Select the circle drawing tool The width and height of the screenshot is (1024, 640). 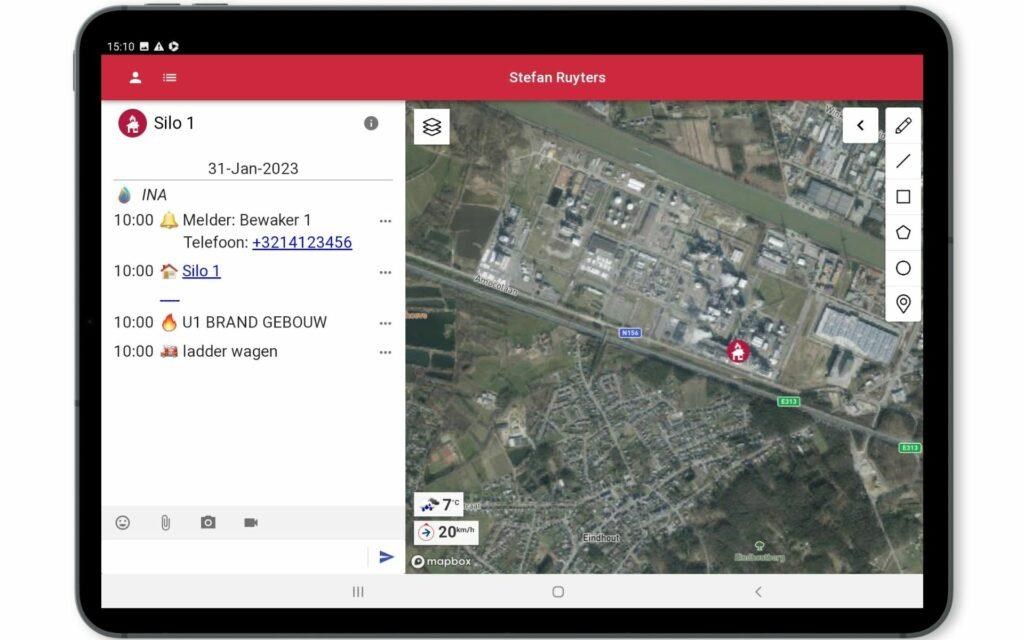tap(903, 268)
